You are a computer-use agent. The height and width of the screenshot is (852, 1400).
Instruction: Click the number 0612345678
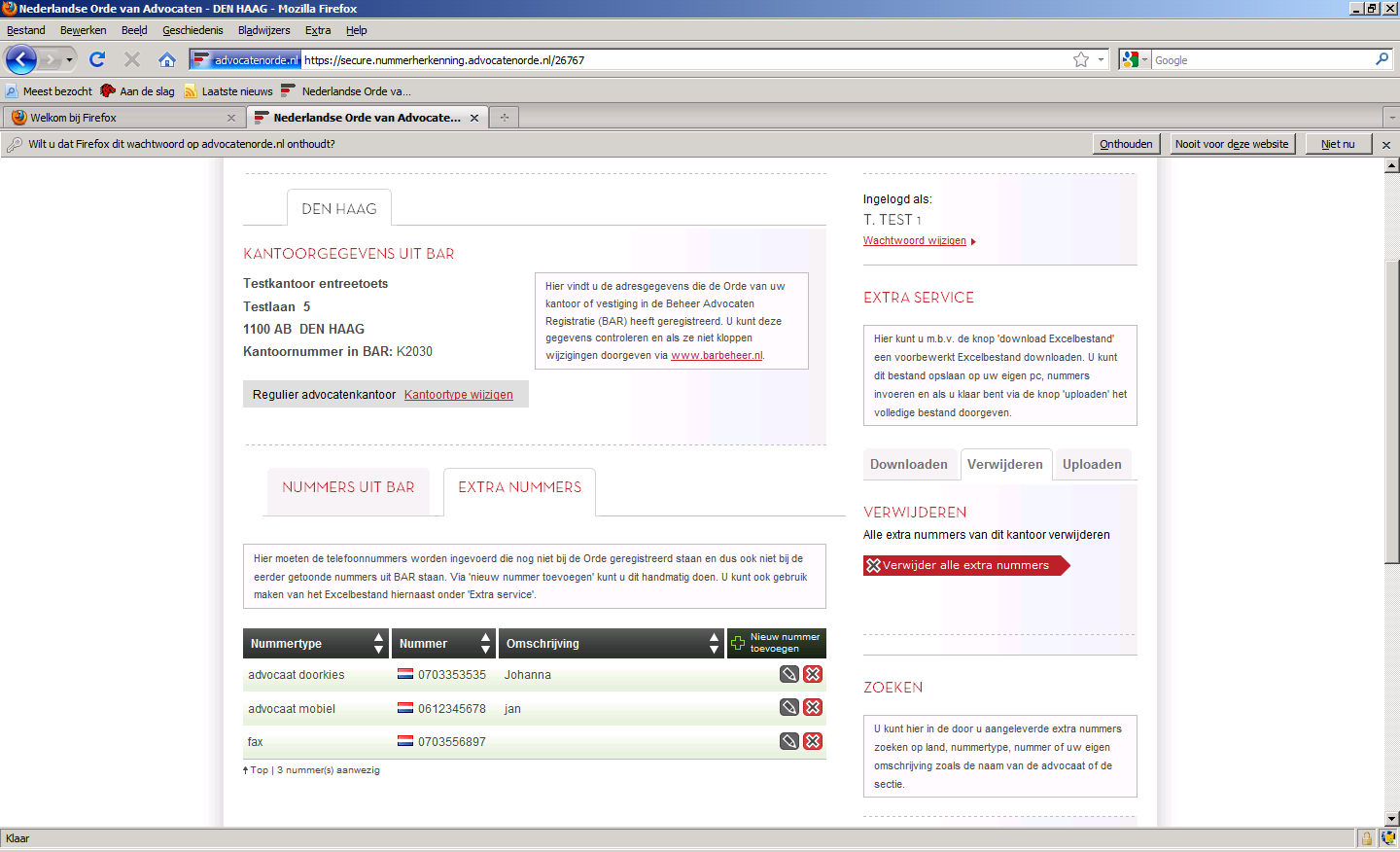[x=452, y=709]
